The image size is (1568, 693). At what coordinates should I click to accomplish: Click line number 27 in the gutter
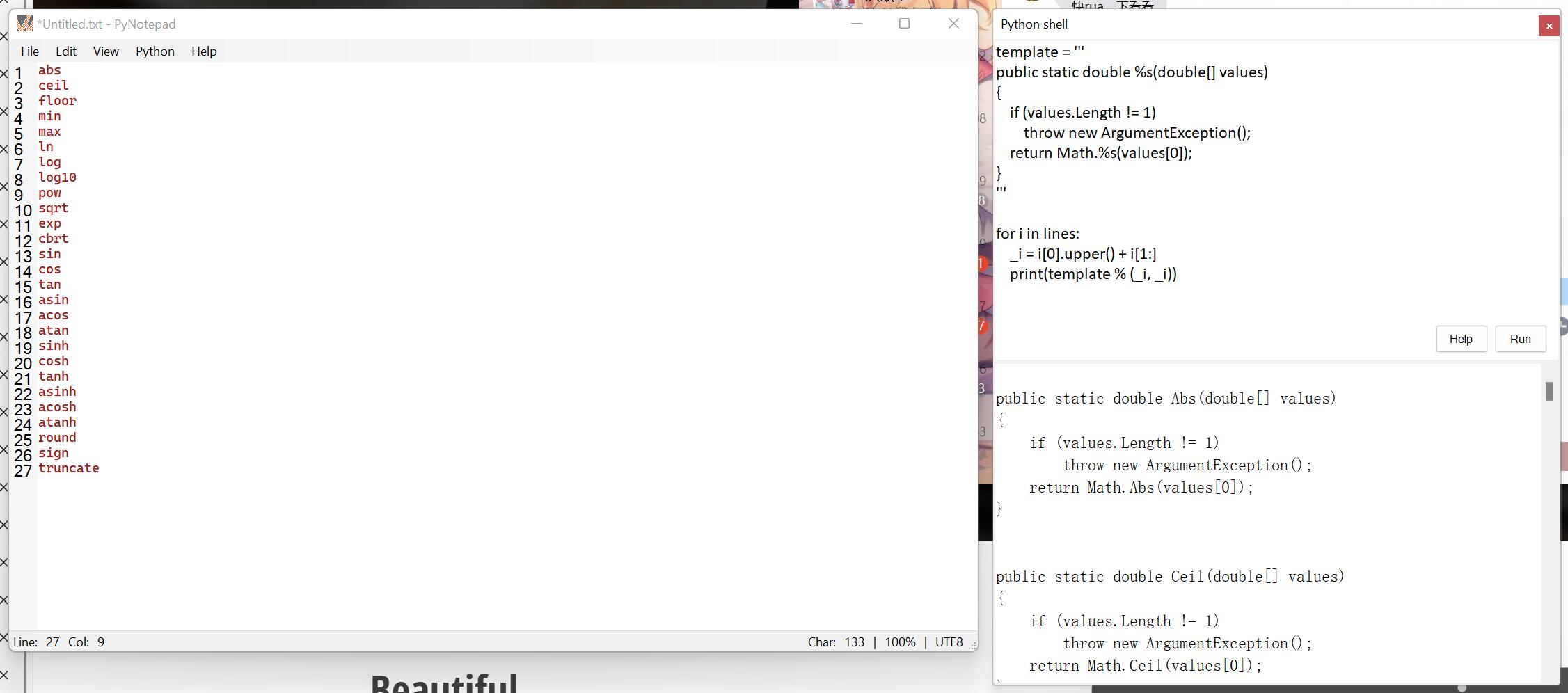pos(23,471)
